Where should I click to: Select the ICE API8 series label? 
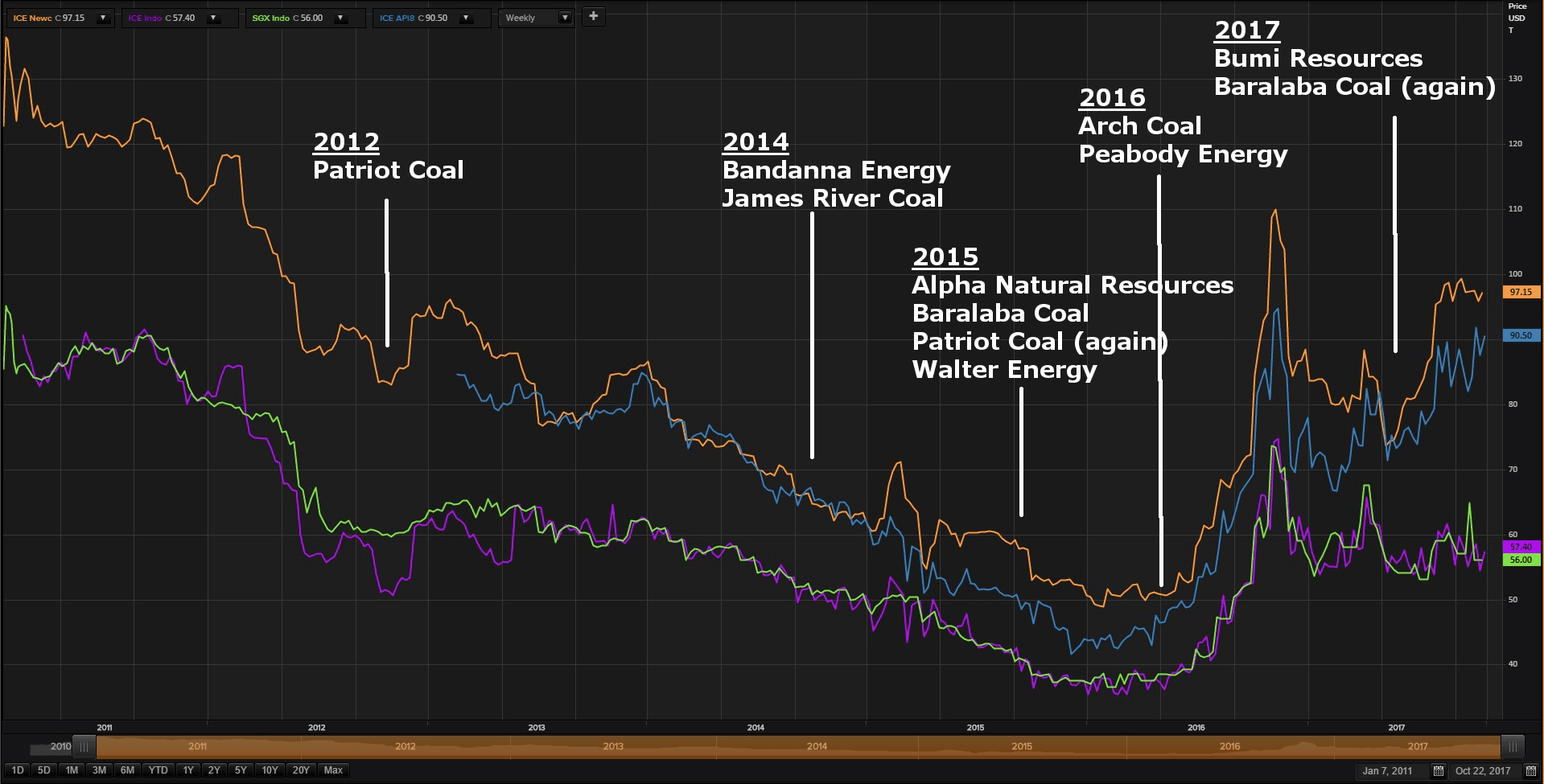[397, 18]
